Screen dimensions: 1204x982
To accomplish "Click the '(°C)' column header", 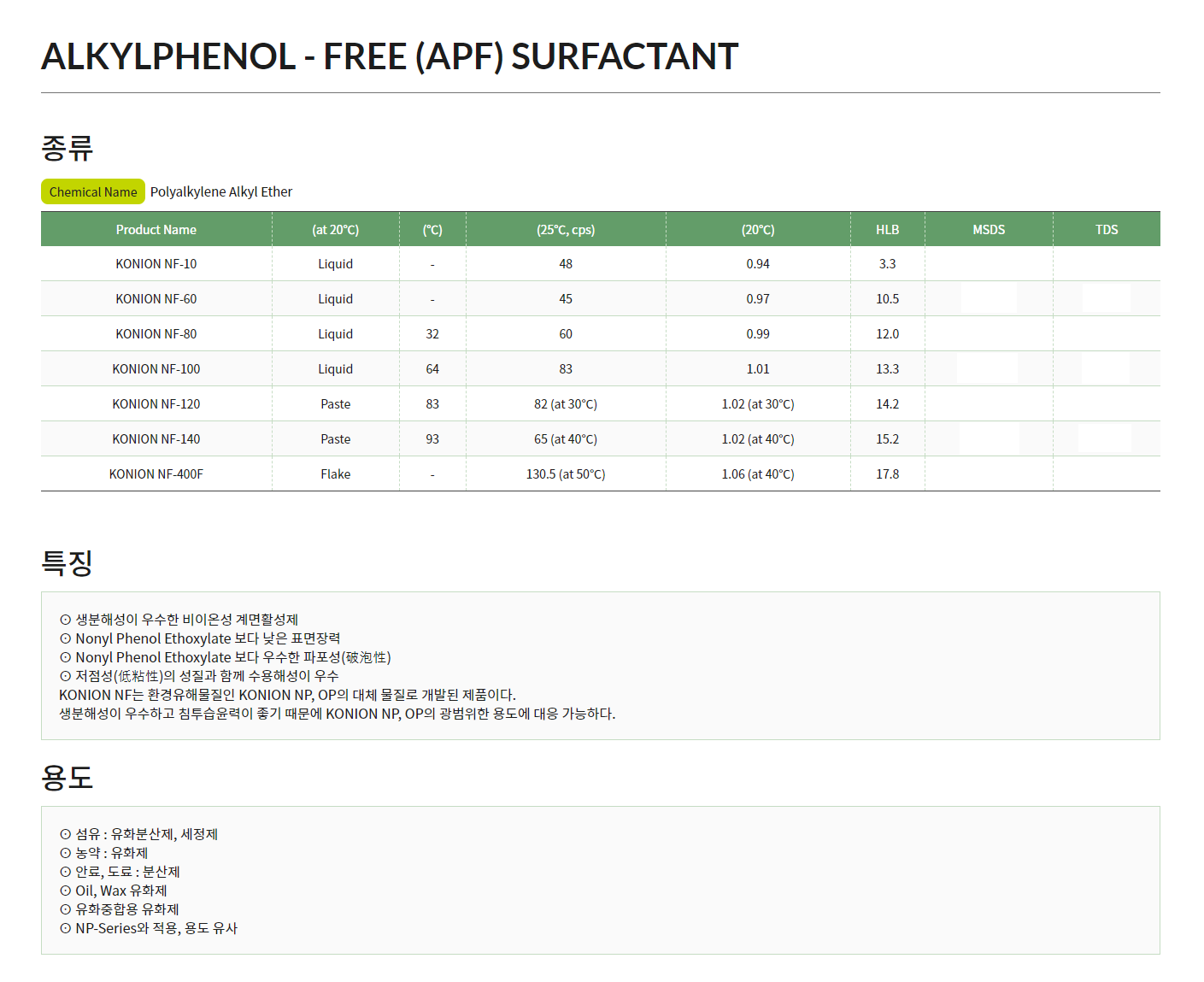I will [432, 229].
